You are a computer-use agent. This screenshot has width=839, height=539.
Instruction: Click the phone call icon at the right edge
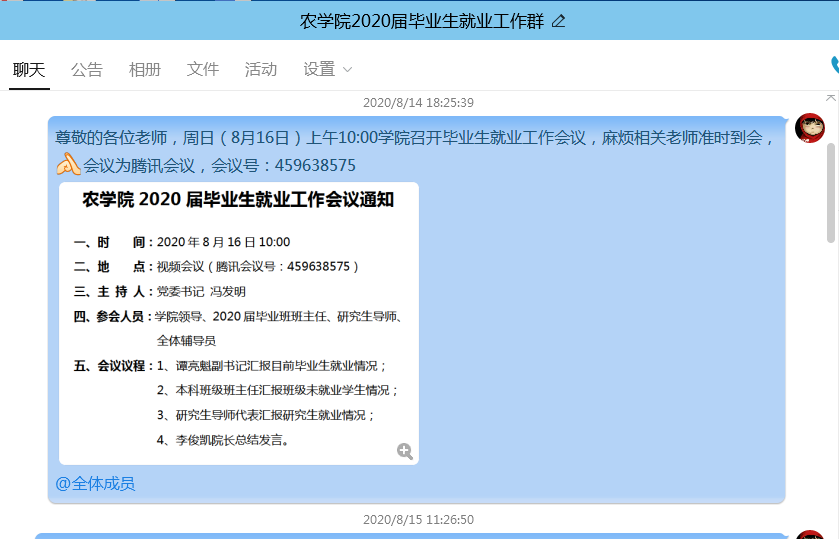(x=834, y=66)
